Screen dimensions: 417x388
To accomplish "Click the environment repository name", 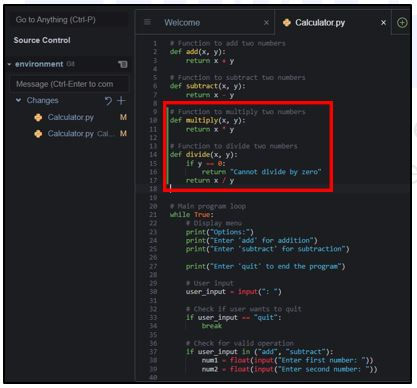I will coord(39,64).
